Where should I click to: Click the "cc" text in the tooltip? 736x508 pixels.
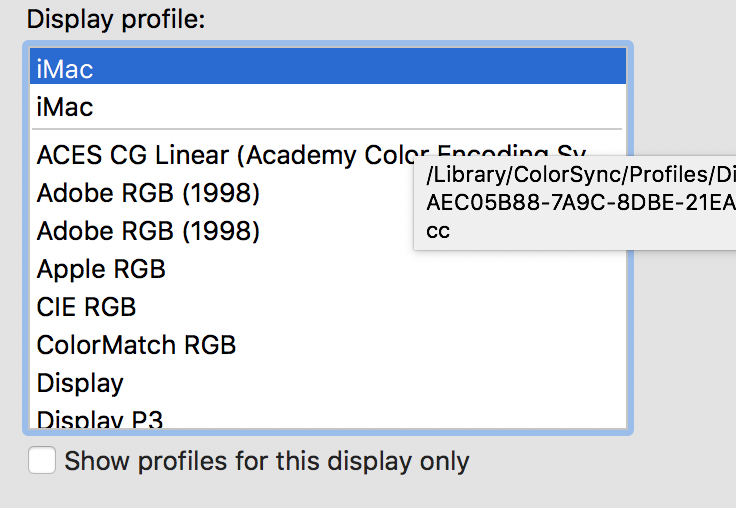click(x=438, y=230)
